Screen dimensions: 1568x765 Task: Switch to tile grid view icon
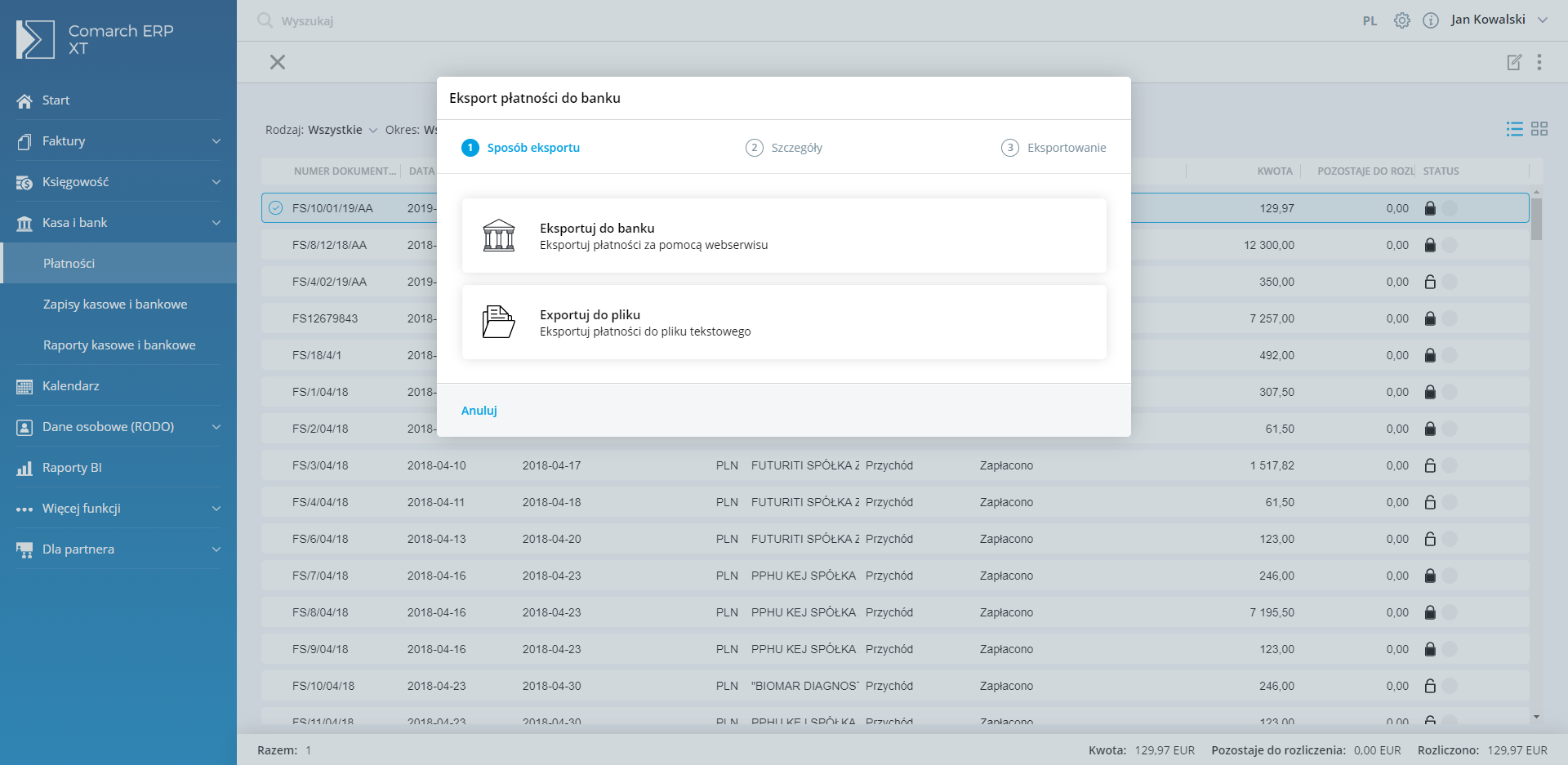coord(1539,129)
